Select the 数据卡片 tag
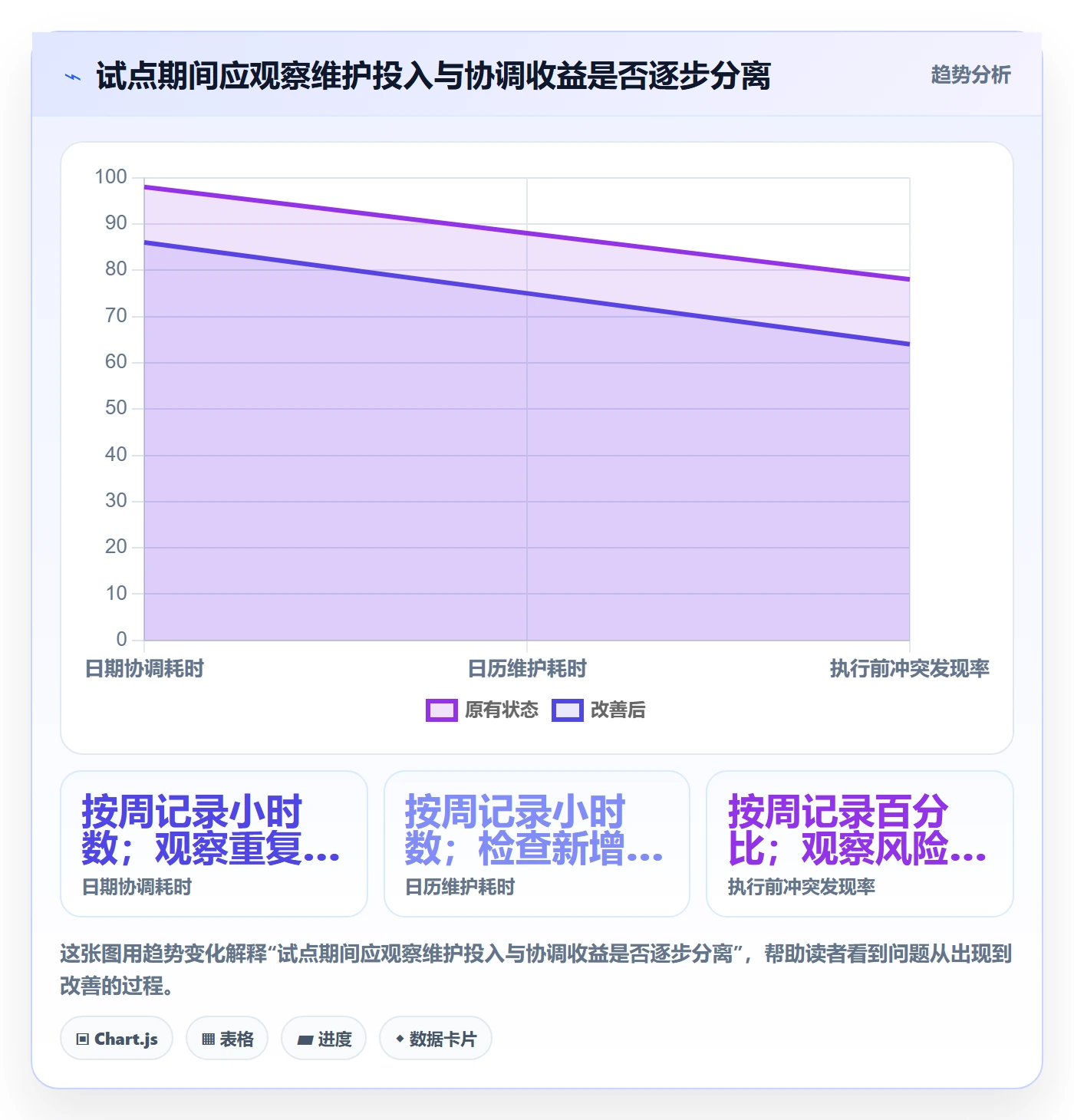 [436, 1039]
